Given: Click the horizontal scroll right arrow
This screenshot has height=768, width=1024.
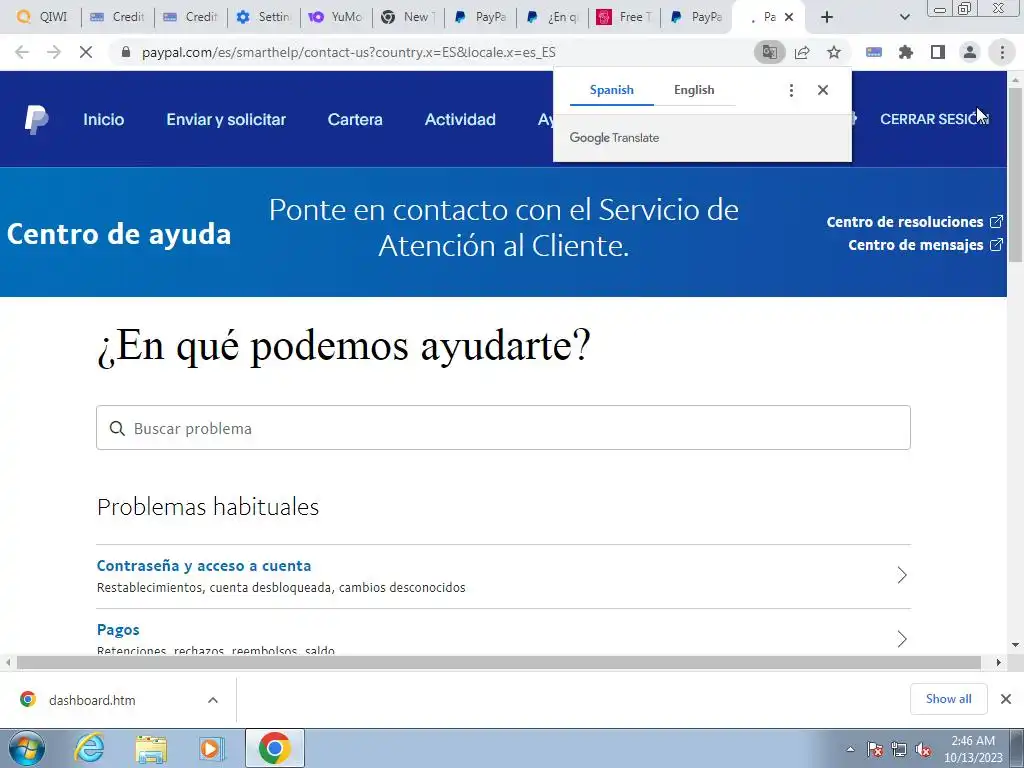Looking at the screenshot, I should 999,662.
